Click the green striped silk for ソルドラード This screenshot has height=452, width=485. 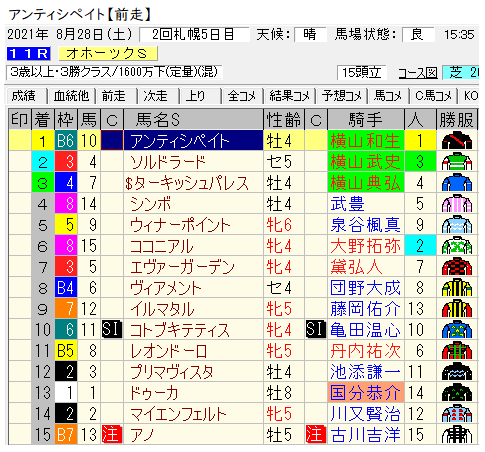click(457, 162)
